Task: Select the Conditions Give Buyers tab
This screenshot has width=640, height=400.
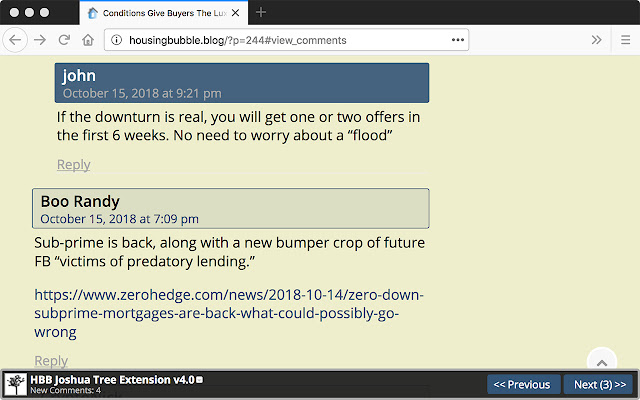Action: click(160, 13)
